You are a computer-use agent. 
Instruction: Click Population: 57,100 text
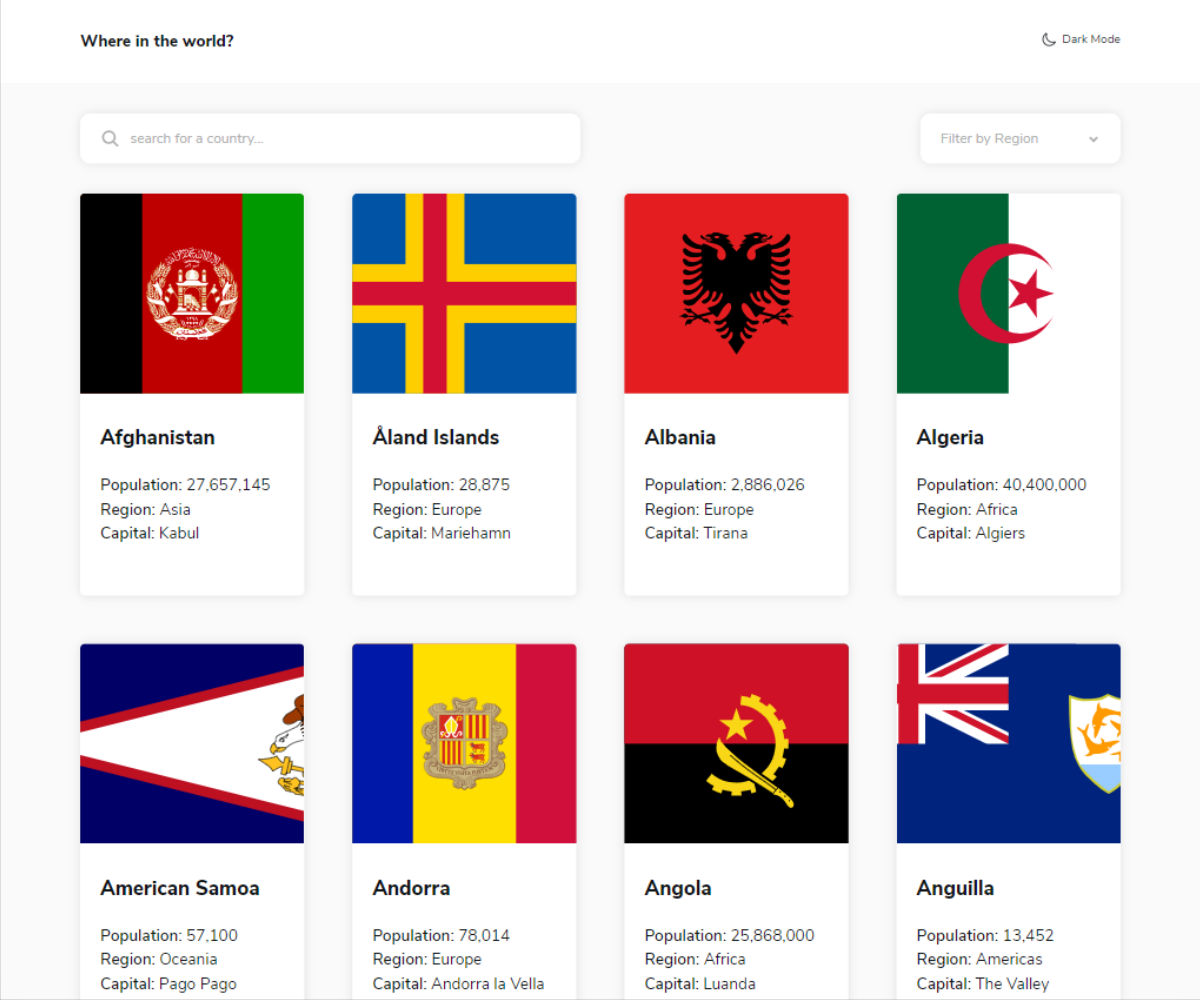point(169,936)
